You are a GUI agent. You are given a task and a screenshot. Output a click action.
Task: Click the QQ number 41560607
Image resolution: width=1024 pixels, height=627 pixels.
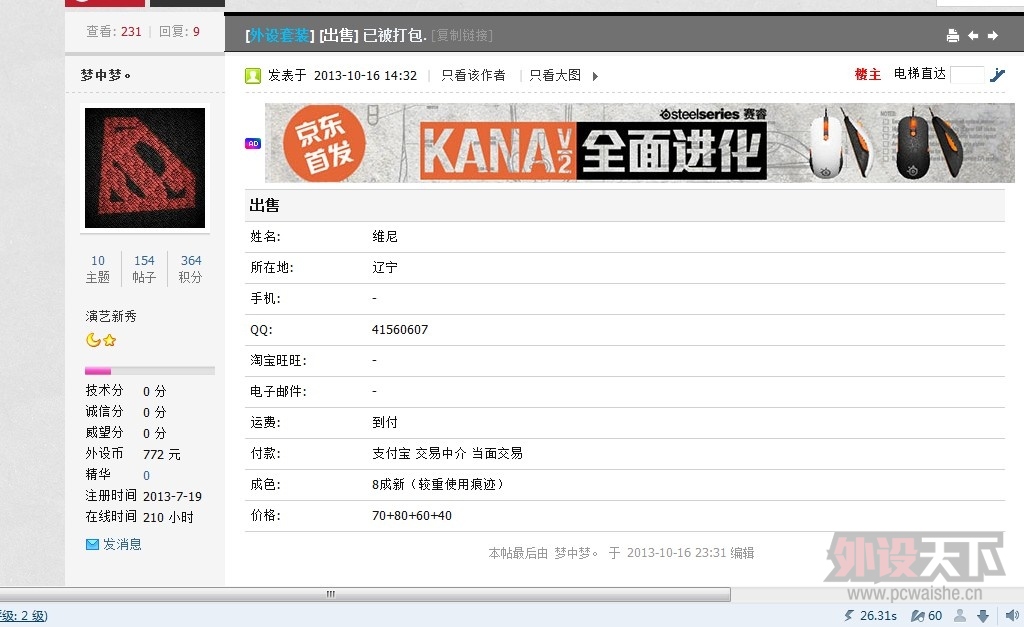(x=400, y=330)
